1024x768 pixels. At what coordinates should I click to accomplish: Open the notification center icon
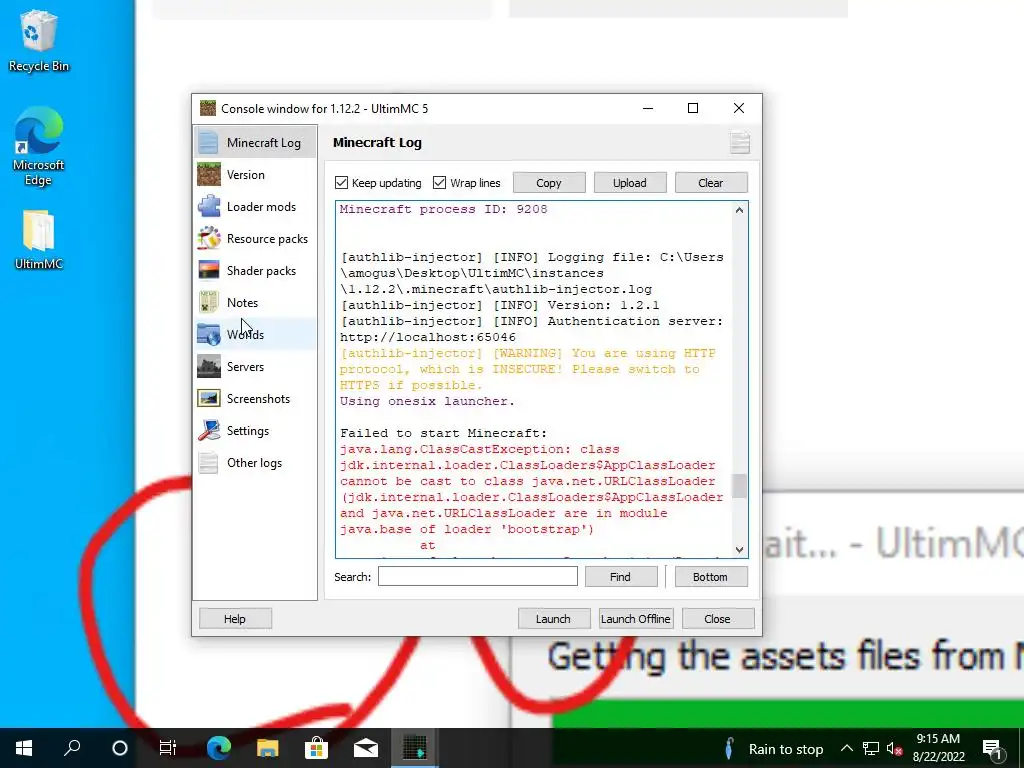(x=993, y=749)
